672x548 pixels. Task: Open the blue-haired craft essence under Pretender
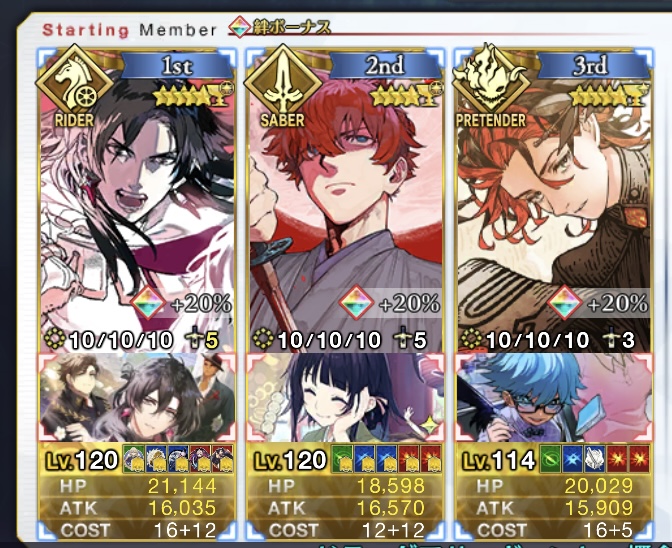(x=554, y=397)
